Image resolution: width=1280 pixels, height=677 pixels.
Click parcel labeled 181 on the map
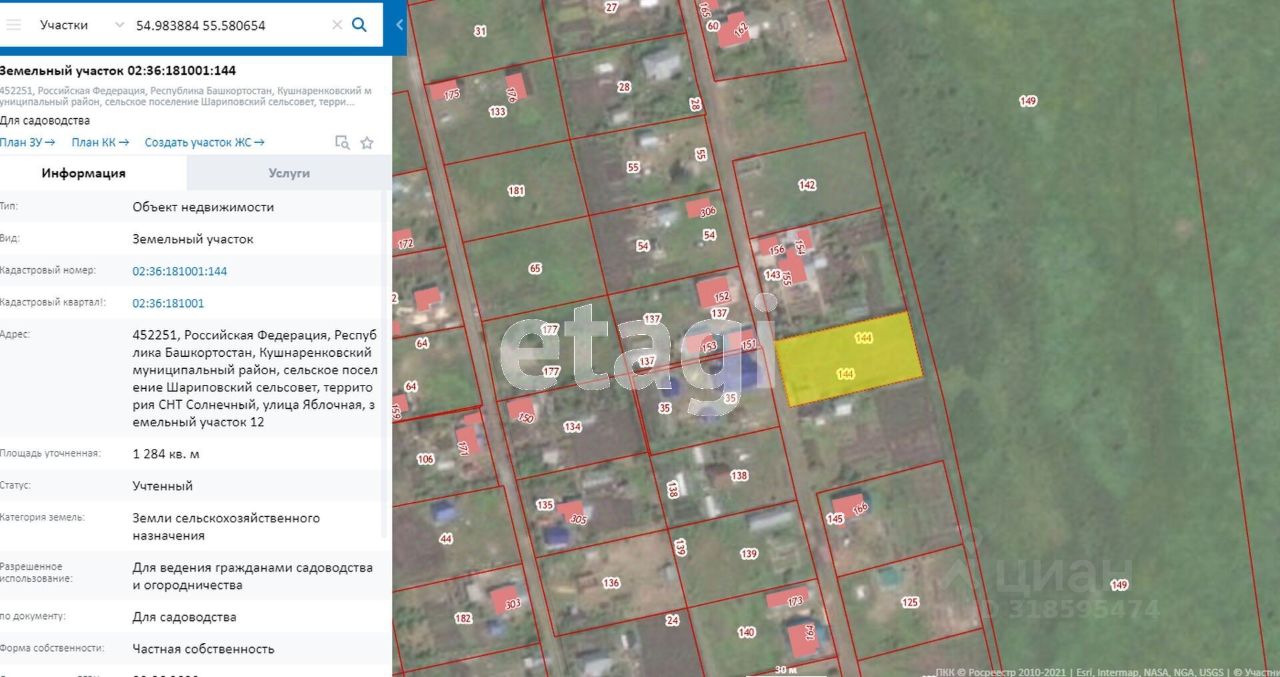[x=516, y=190]
